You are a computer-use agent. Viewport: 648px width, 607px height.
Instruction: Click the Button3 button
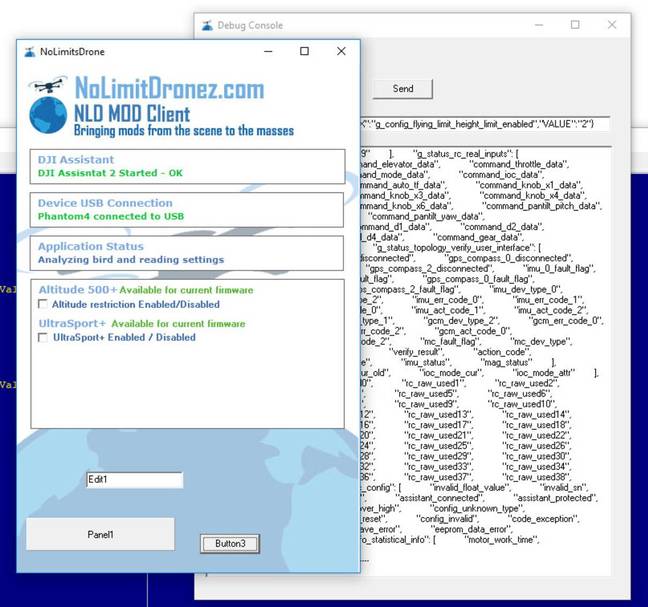coord(230,543)
